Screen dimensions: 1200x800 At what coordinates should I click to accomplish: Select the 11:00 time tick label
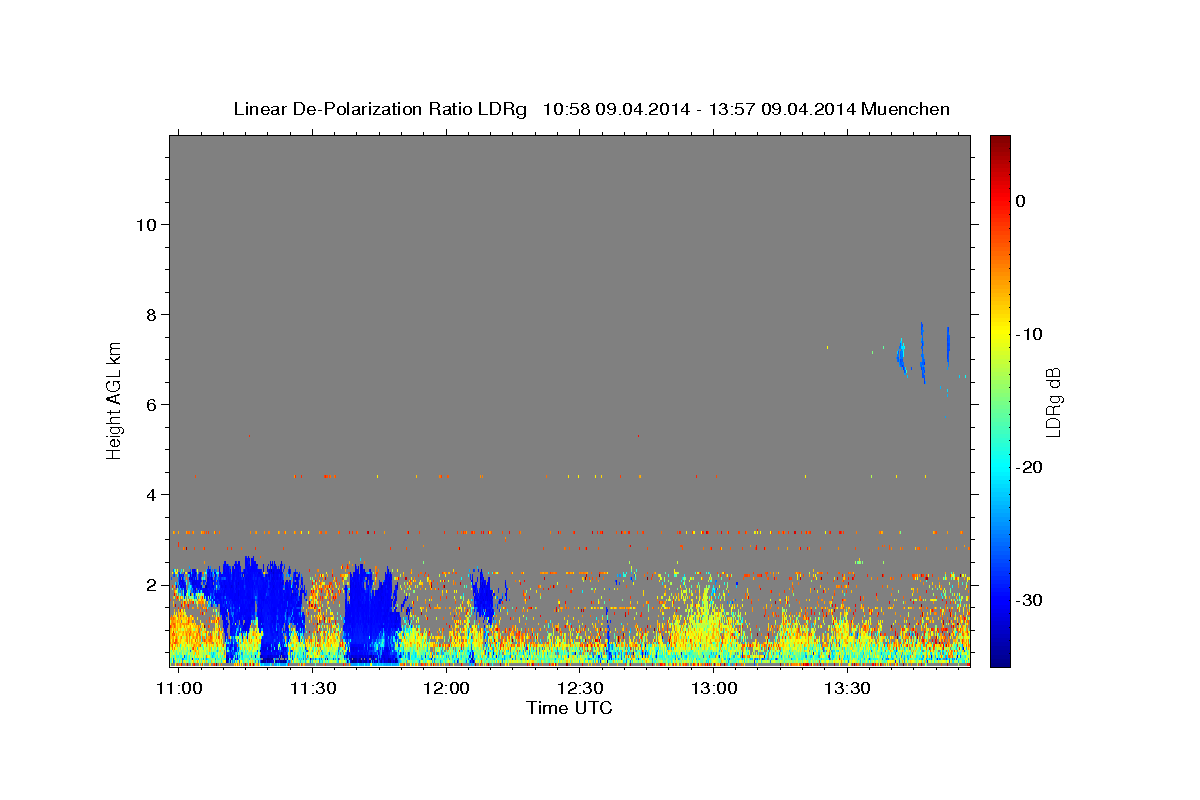pos(180,689)
